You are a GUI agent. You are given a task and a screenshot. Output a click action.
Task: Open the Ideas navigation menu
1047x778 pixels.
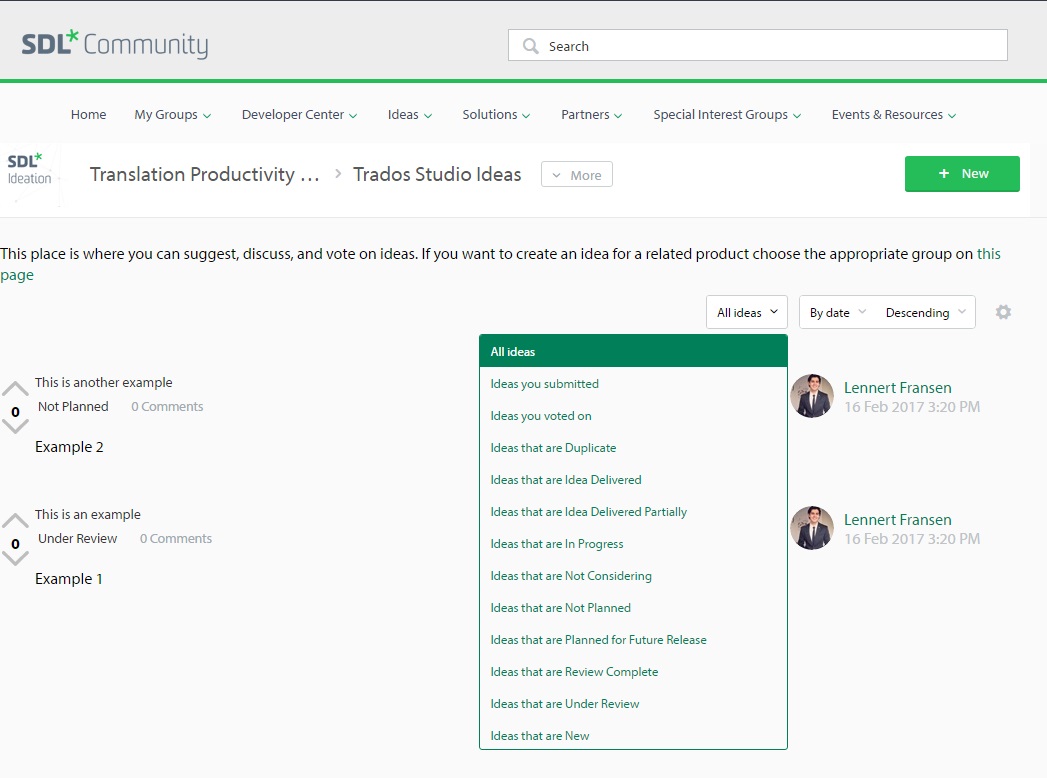pyautogui.click(x=409, y=114)
